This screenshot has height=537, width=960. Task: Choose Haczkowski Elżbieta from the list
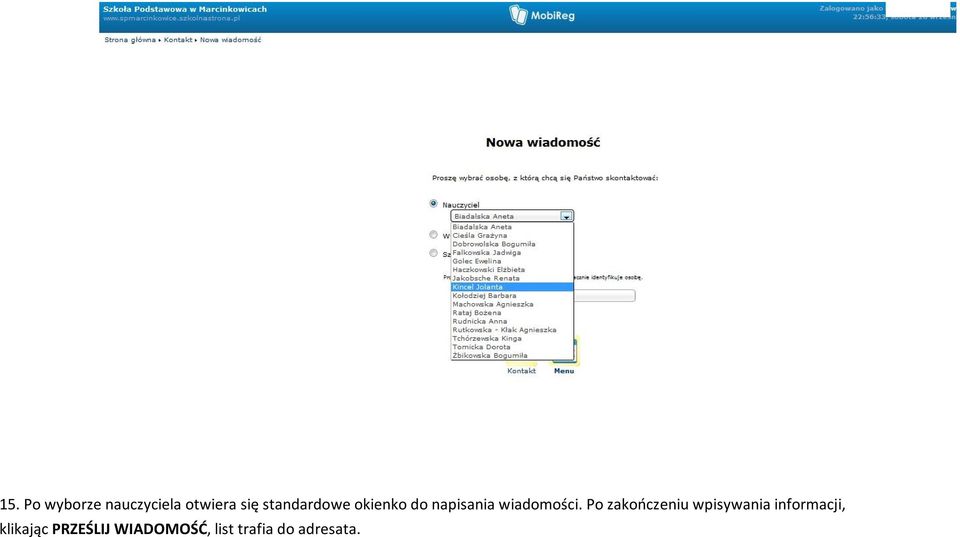512,270
